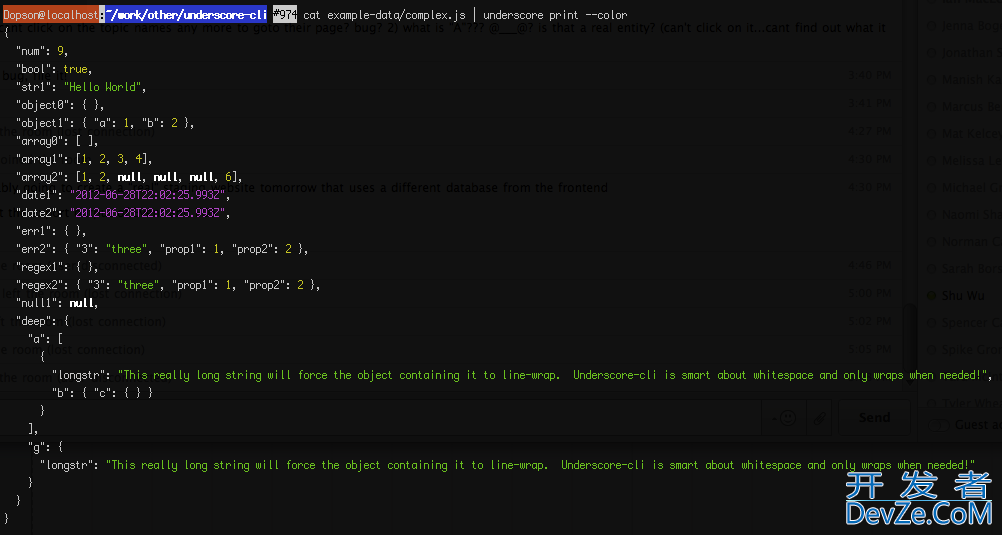1002x535 pixels.
Task: Click the magenta date value on the "date1" line
Action: [x=146, y=195]
